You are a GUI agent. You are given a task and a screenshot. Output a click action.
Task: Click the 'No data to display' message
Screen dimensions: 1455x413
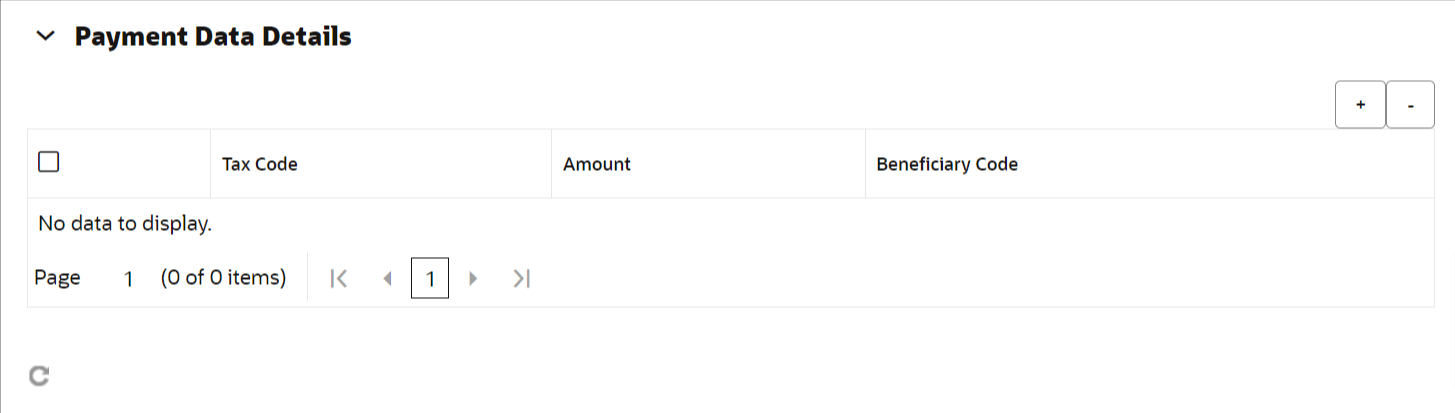tap(125, 224)
